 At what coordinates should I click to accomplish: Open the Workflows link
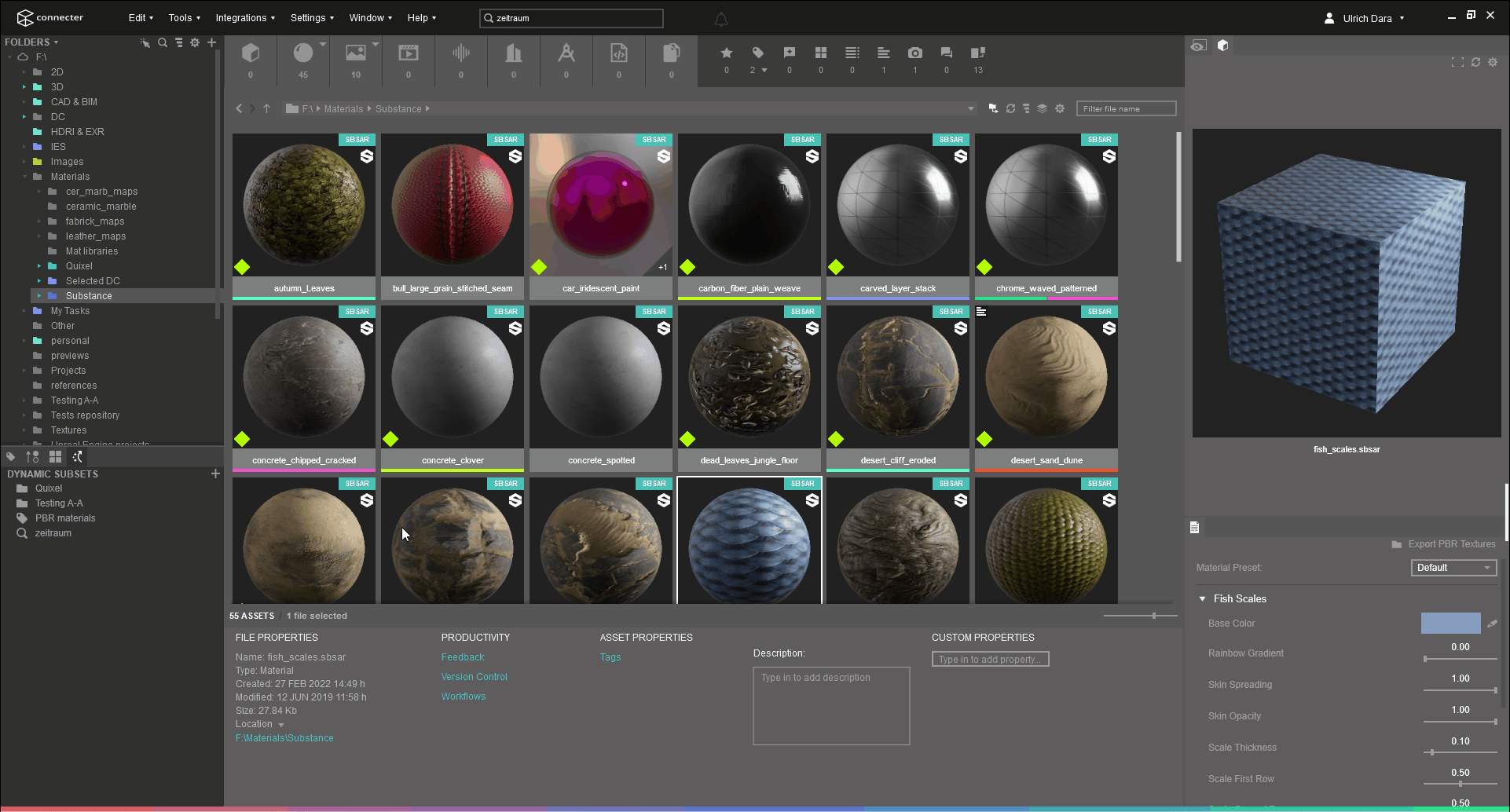464,697
